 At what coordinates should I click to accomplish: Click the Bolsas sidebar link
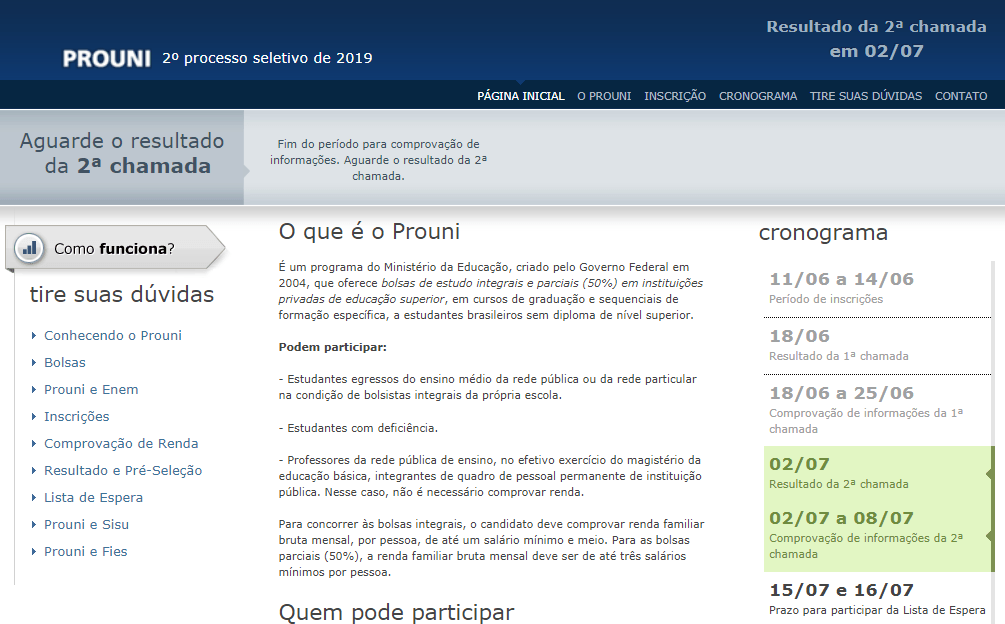tap(64, 363)
